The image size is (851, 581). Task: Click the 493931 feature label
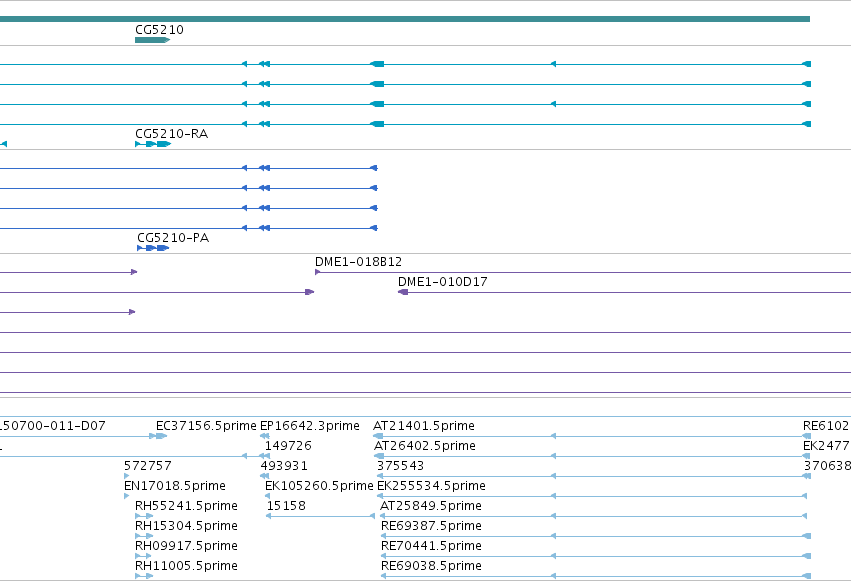tap(284, 466)
